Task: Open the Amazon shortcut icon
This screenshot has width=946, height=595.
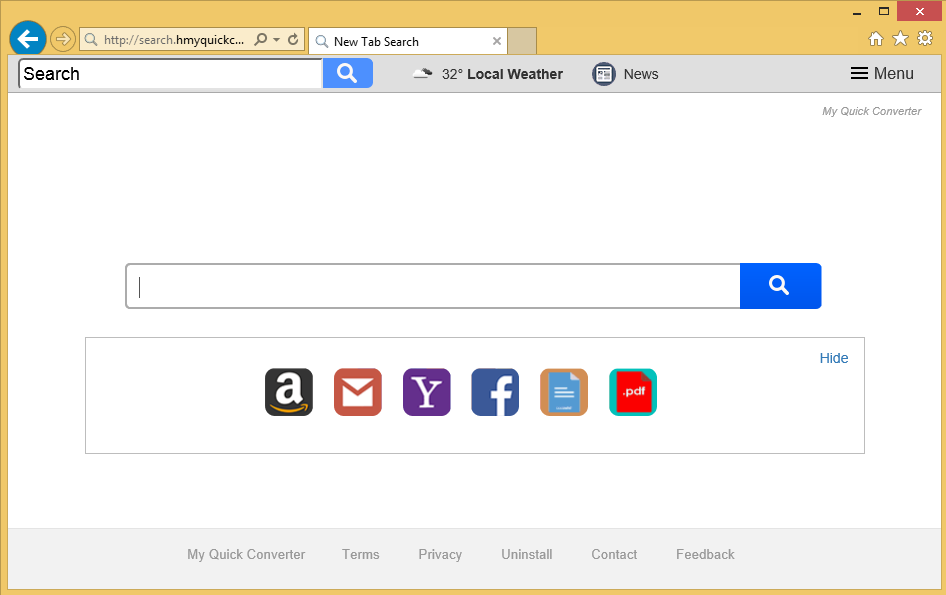Action: tap(288, 392)
